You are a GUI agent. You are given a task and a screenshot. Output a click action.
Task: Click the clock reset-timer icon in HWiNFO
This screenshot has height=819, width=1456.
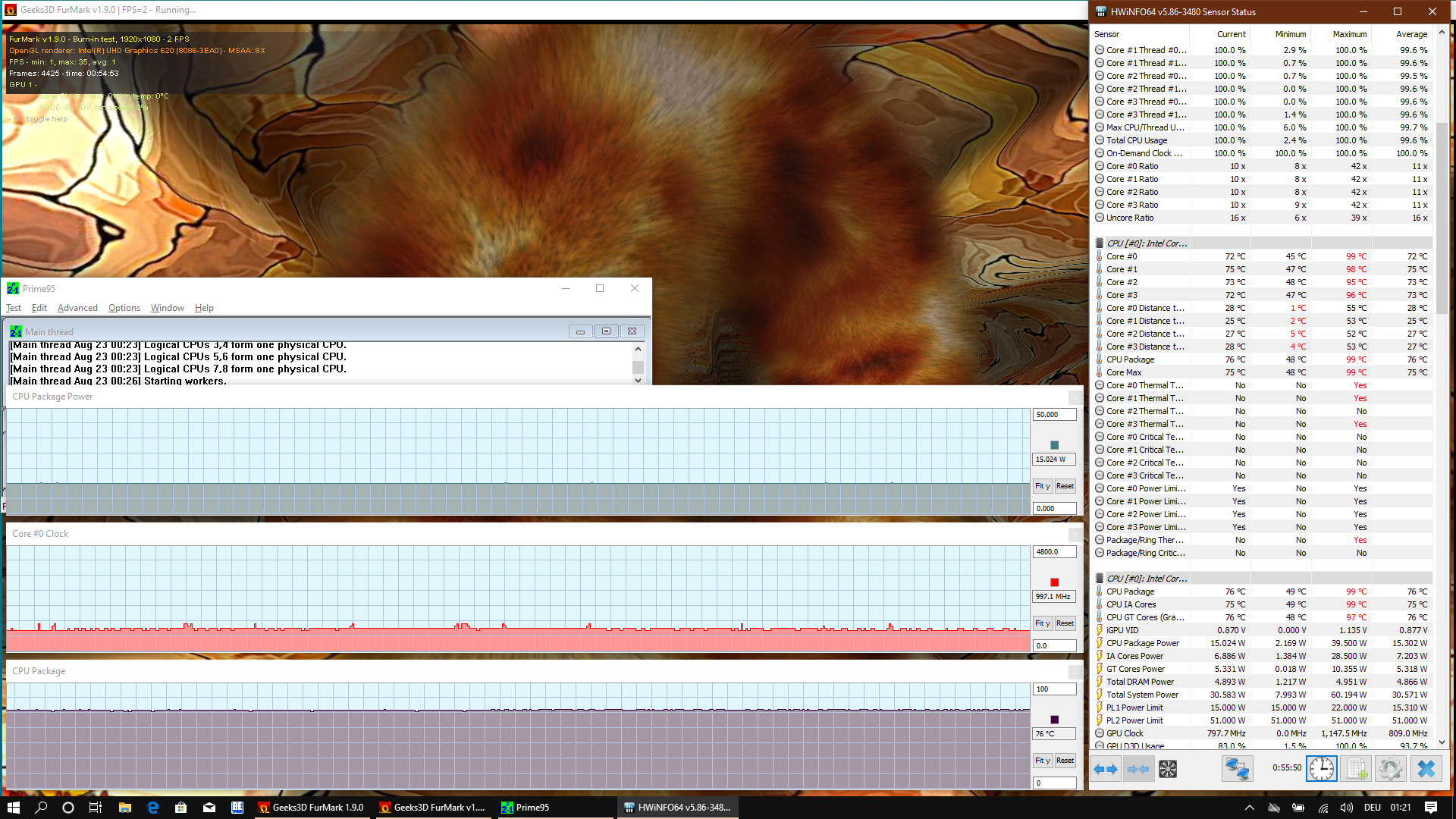pos(1322,769)
